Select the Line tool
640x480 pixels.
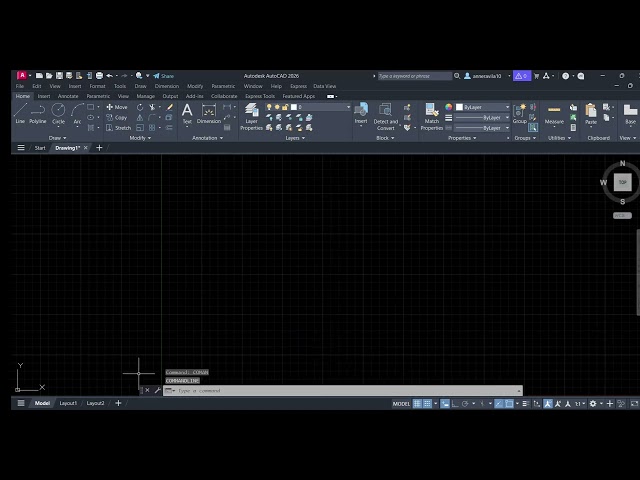coord(20,113)
